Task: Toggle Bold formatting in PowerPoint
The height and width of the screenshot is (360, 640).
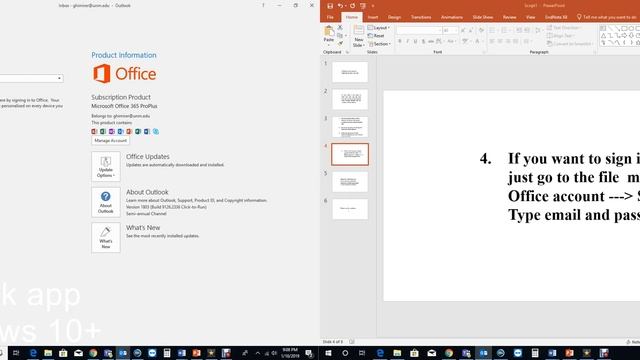Action: tap(400, 41)
